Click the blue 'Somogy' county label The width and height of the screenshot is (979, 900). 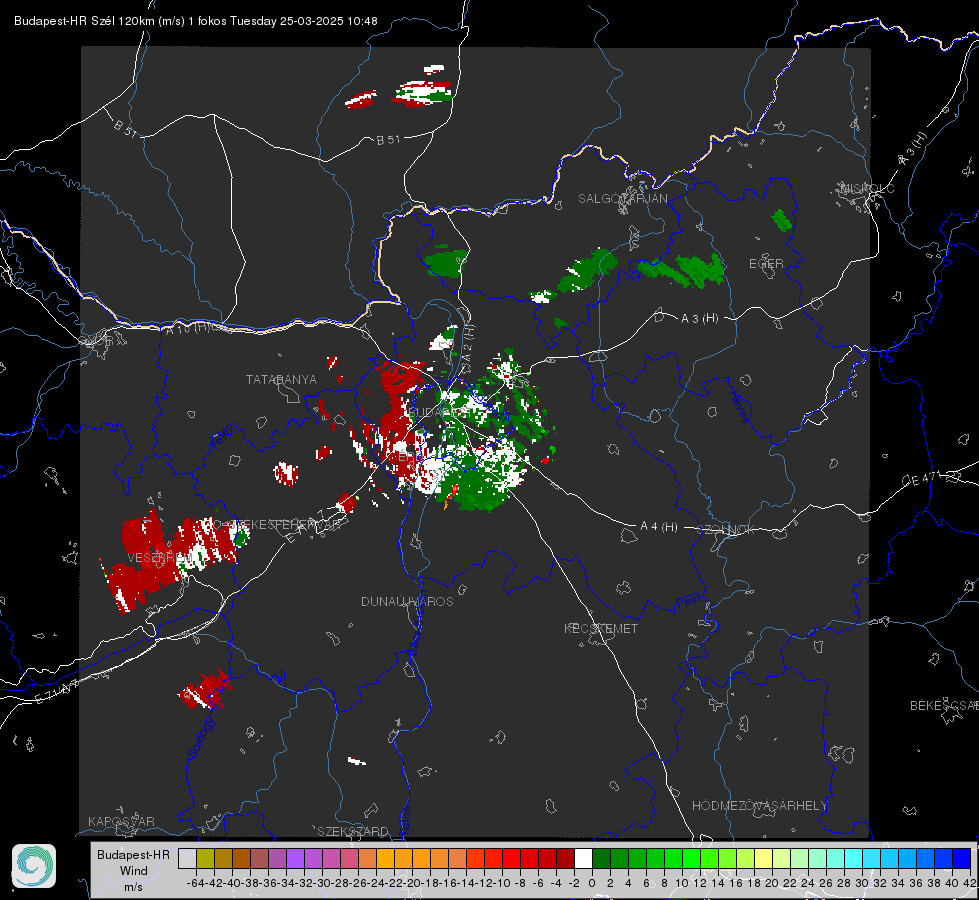[200, 738]
